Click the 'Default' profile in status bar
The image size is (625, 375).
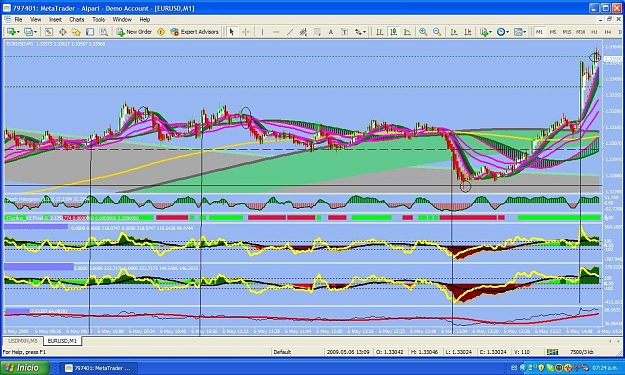coord(282,352)
